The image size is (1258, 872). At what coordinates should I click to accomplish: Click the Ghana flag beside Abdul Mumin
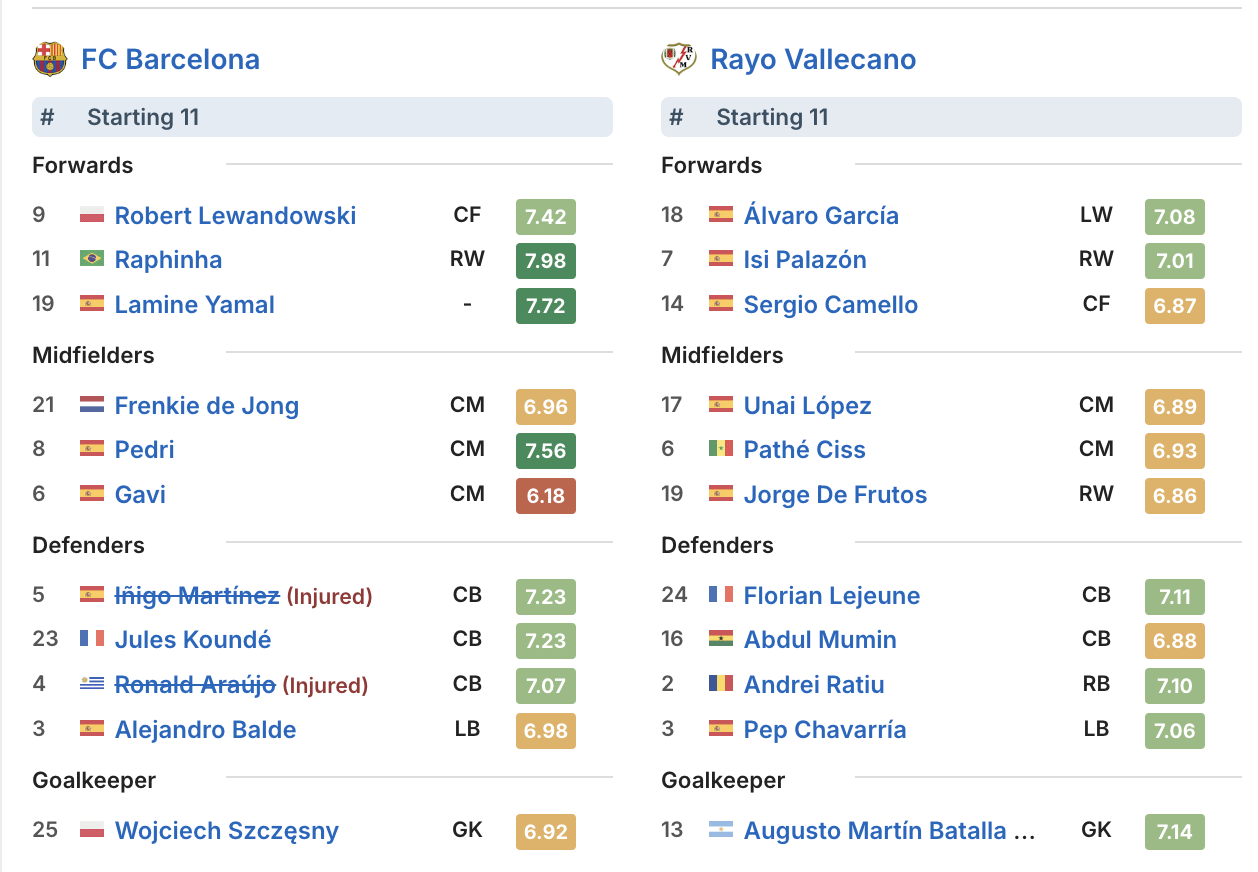click(721, 640)
